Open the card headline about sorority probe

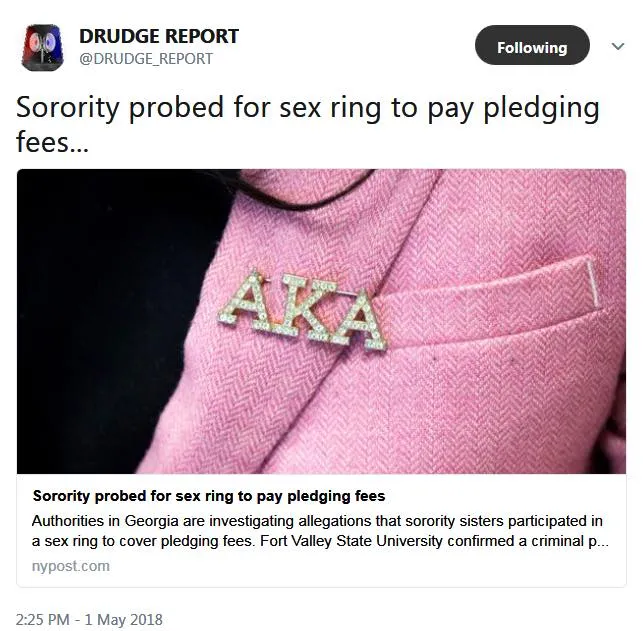(209, 496)
